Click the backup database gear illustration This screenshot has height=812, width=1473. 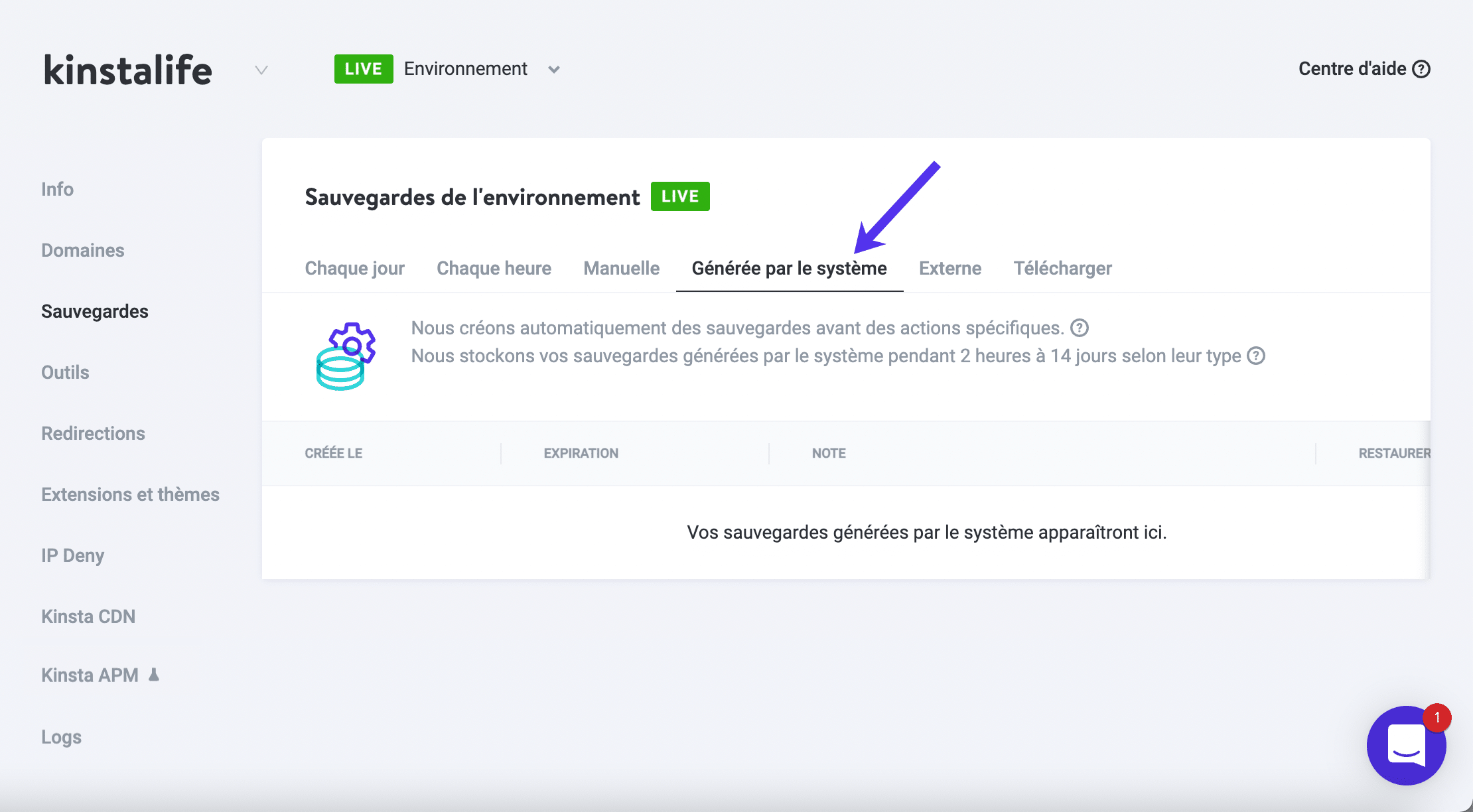(x=344, y=356)
